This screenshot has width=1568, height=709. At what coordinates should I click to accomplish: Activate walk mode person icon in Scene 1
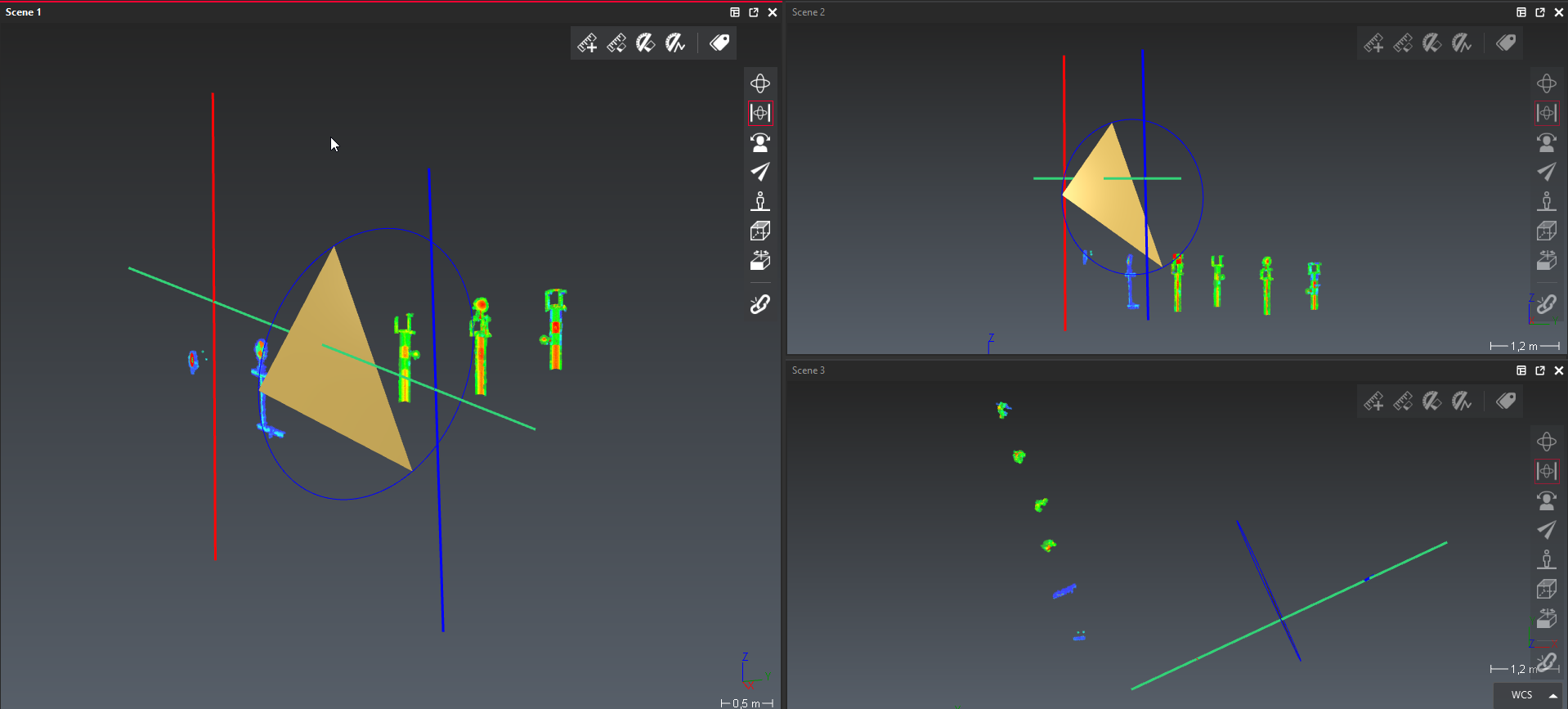coord(760,201)
